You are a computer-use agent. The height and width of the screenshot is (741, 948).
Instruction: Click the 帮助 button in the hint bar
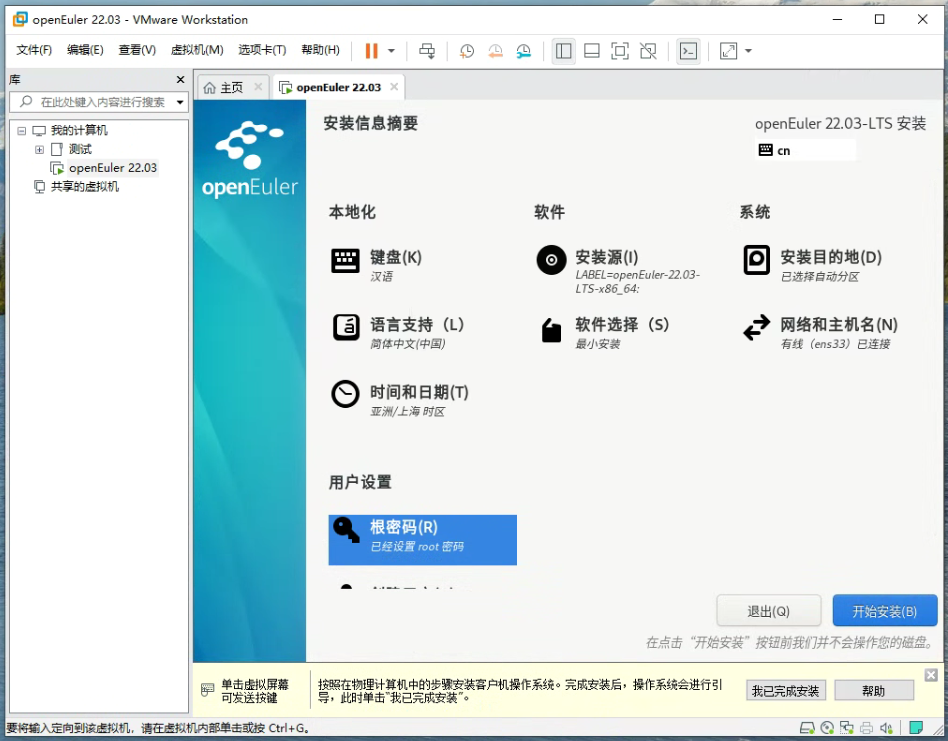tap(874, 691)
